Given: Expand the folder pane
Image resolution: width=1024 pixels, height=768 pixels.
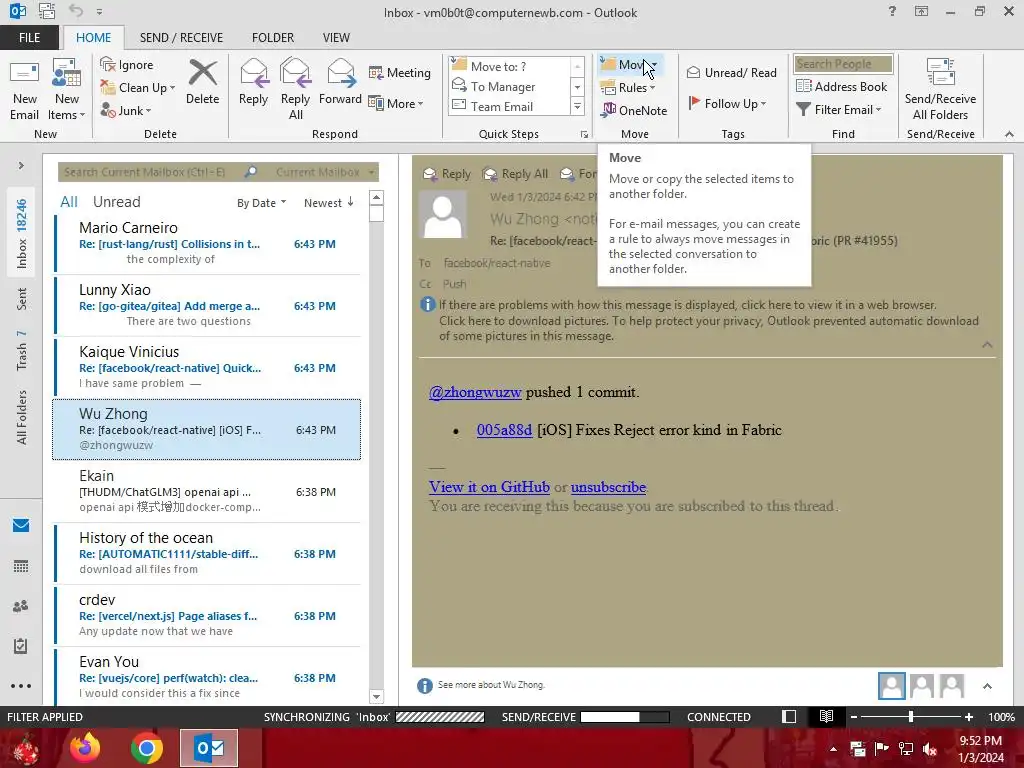Looking at the screenshot, I should pyautogui.click(x=21, y=166).
